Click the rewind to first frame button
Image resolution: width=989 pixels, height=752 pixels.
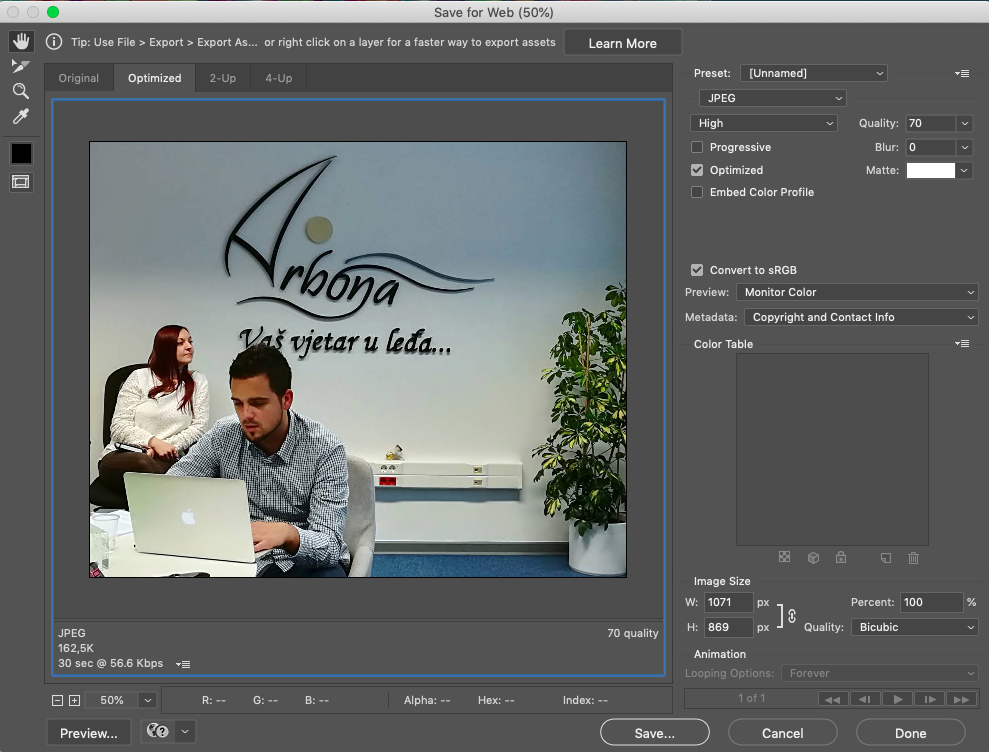coord(833,699)
